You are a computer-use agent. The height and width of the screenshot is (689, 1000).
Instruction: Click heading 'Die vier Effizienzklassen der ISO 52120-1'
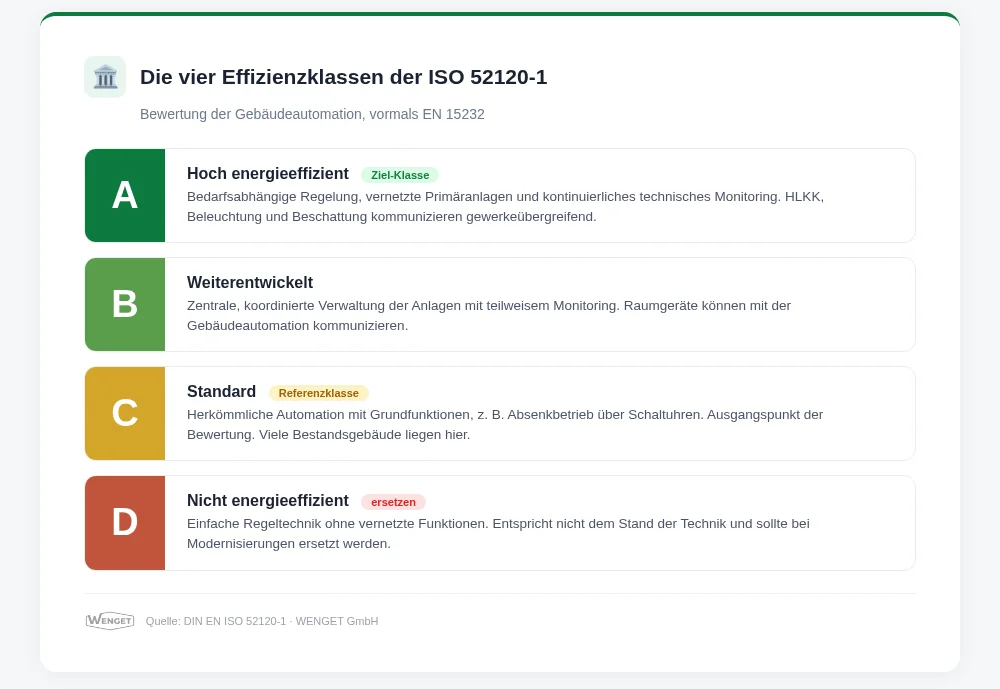coord(343,77)
